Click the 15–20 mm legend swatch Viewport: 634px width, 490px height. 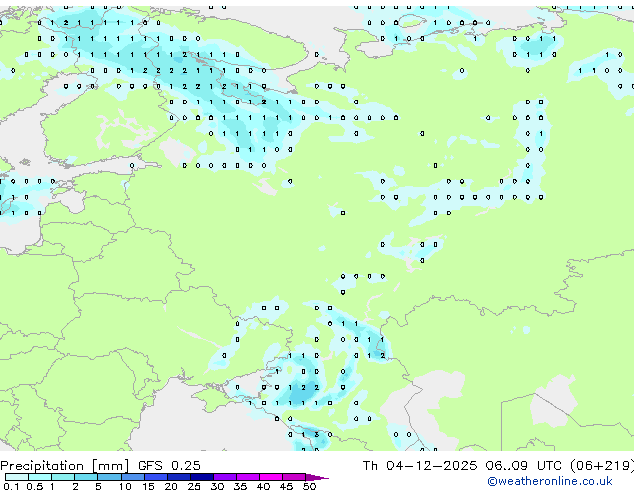pyautogui.click(x=155, y=477)
